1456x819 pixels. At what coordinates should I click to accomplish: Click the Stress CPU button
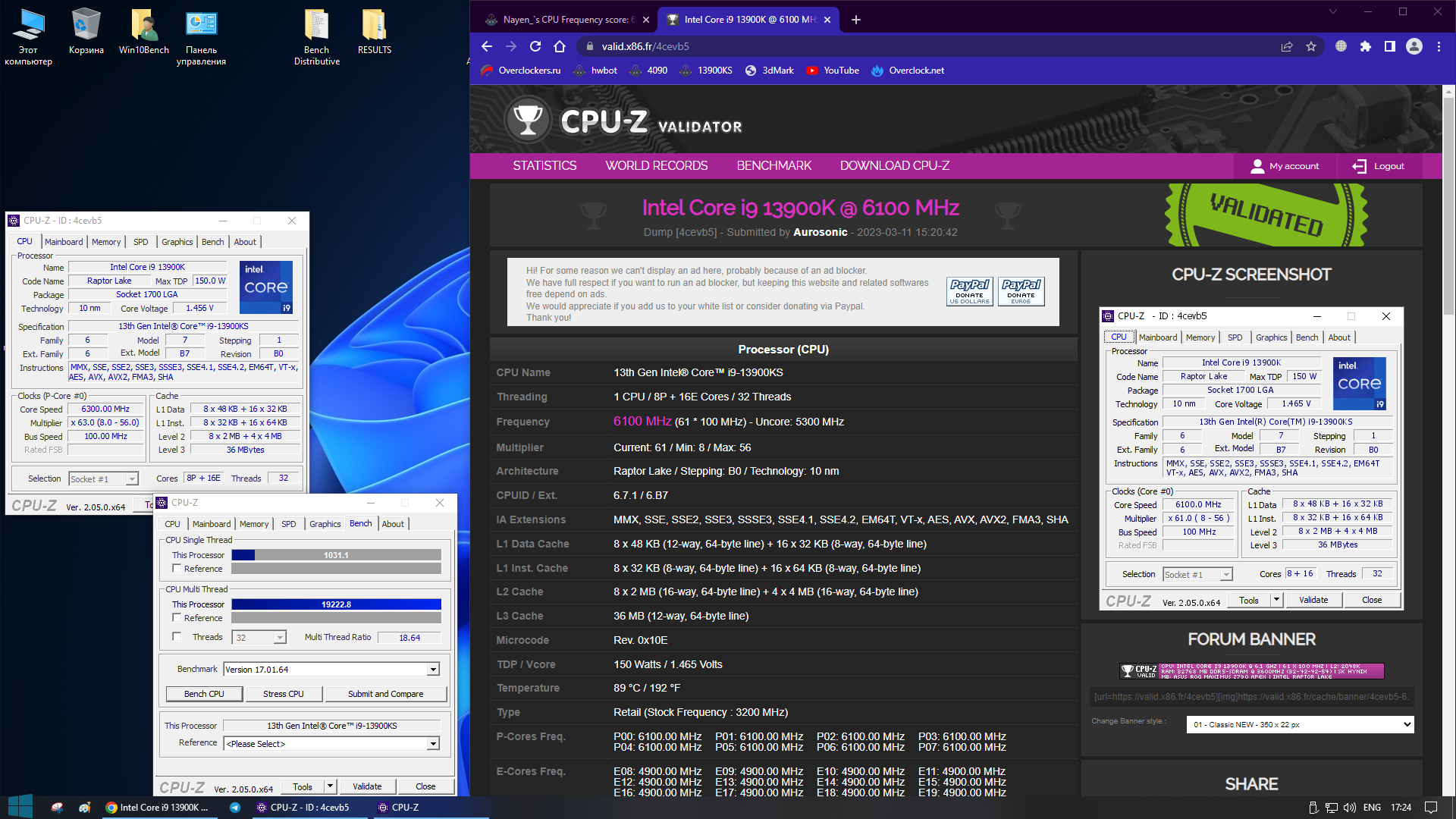pos(284,694)
